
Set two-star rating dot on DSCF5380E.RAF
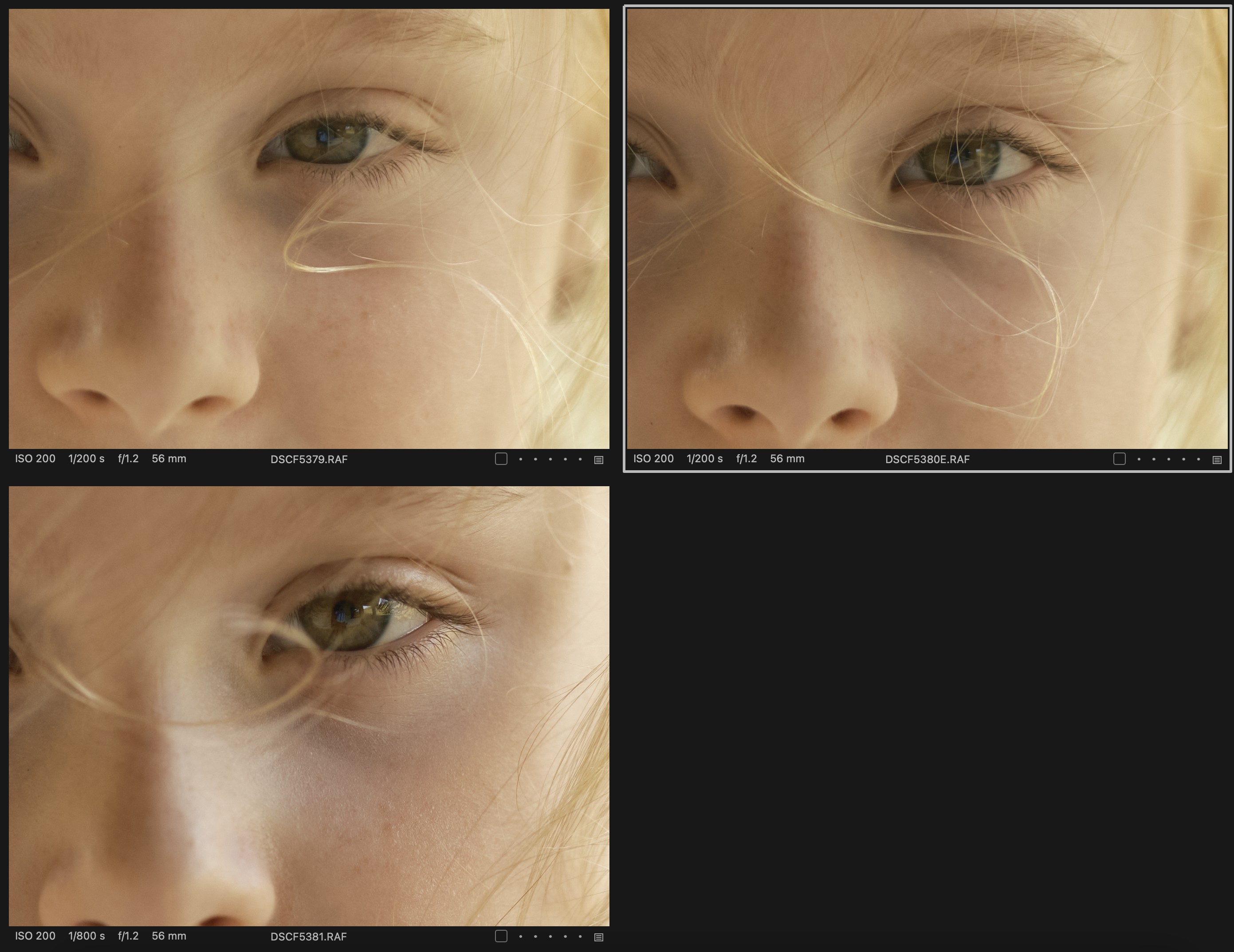pos(1154,459)
